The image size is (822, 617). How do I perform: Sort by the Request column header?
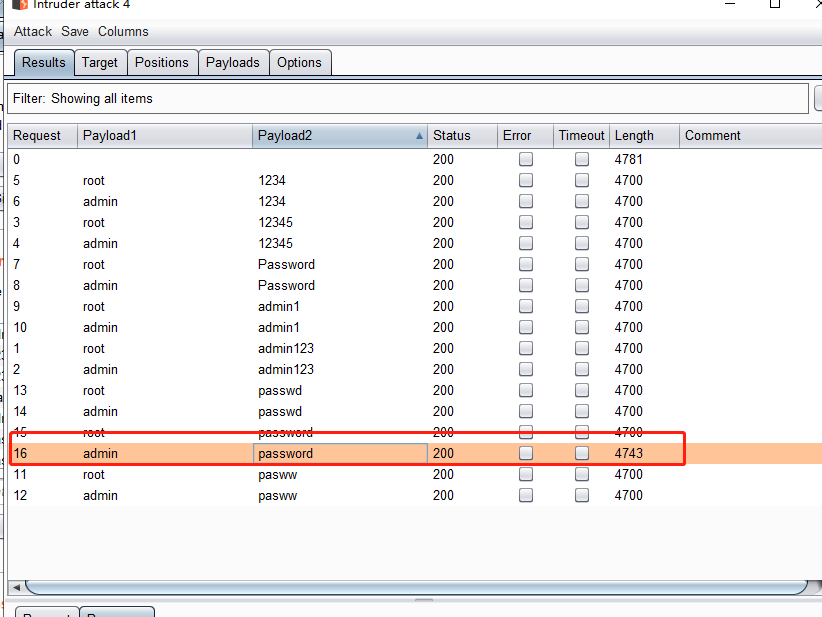[x=42, y=136]
